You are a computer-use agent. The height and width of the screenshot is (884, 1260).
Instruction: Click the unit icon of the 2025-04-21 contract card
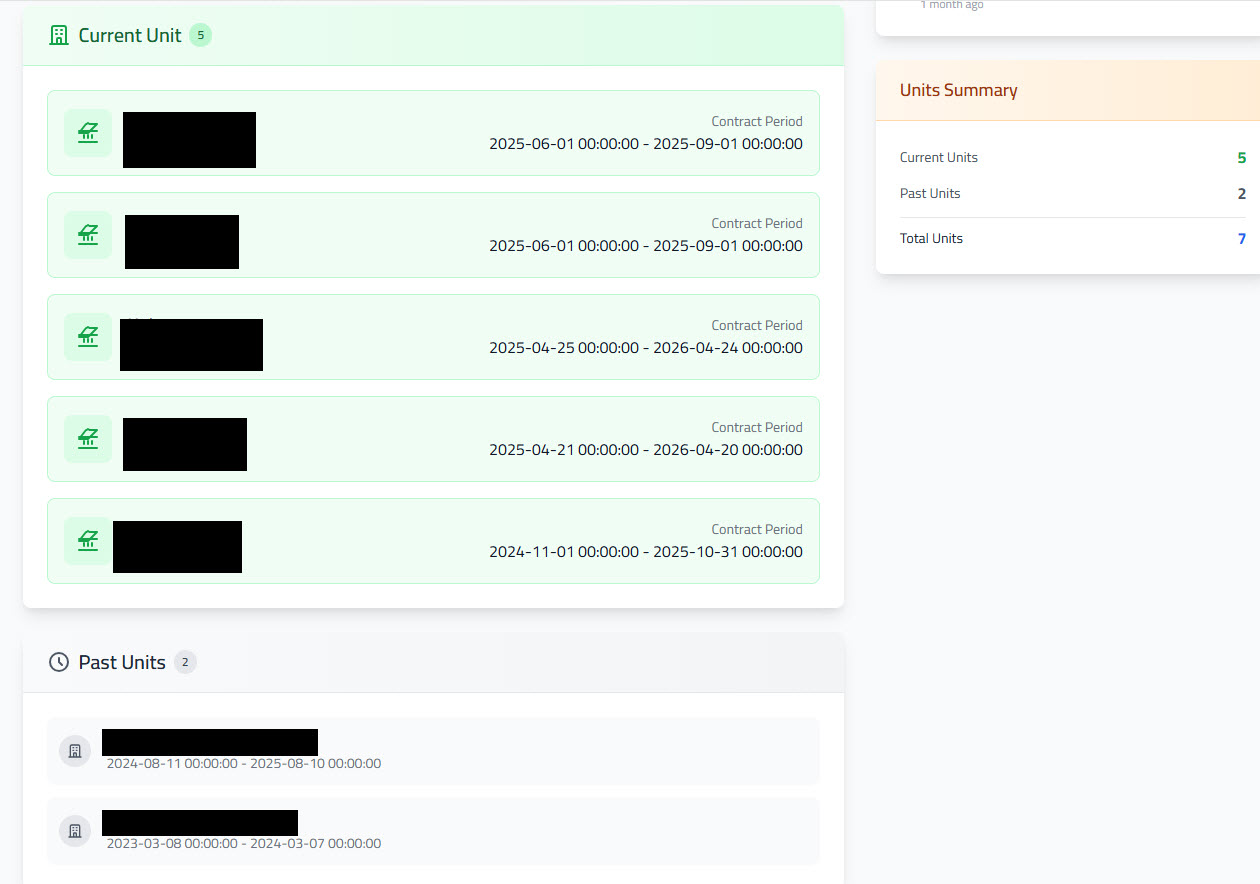click(88, 439)
